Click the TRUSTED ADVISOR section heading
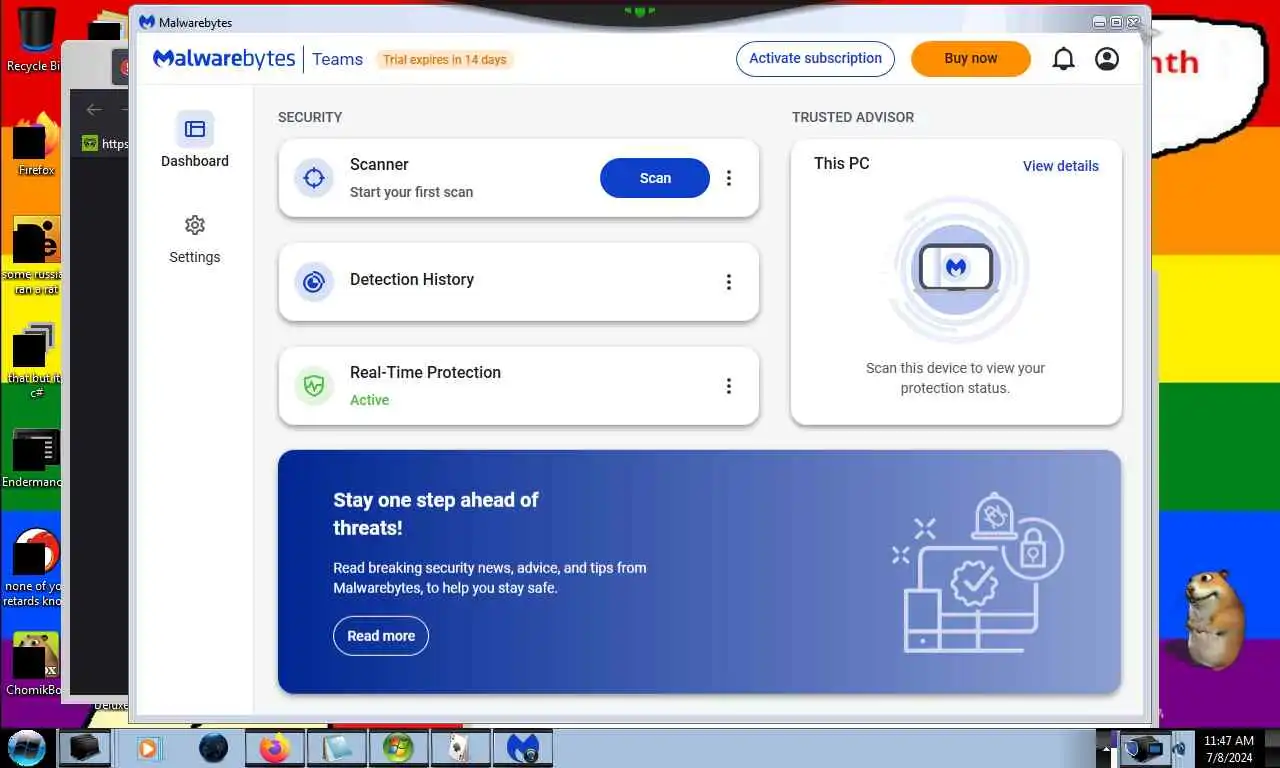 (x=853, y=117)
